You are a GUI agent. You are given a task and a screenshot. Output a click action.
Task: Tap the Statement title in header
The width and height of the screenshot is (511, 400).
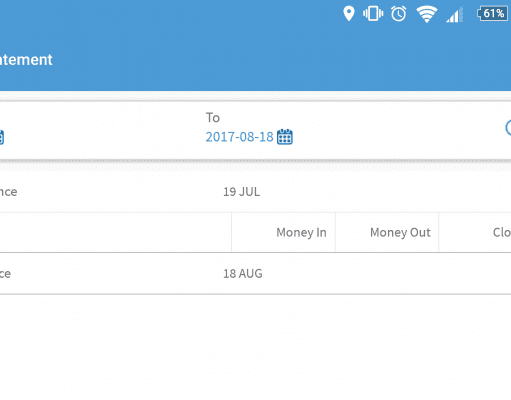26,60
